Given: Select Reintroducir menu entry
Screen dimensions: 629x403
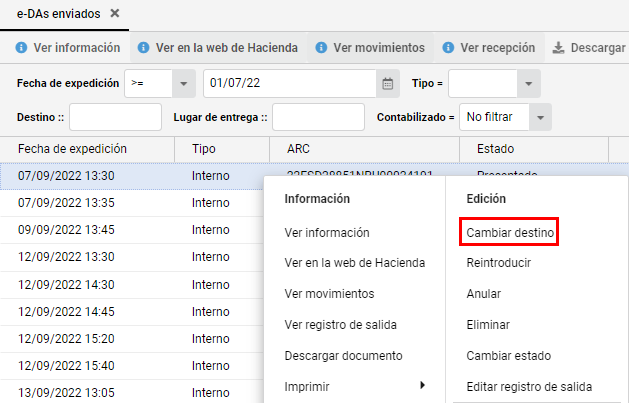Looking at the screenshot, I should [499, 263].
